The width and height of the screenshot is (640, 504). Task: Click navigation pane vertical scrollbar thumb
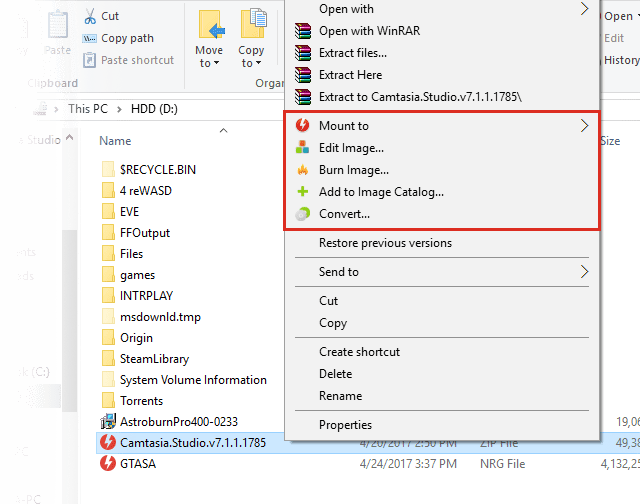(x=70, y=320)
